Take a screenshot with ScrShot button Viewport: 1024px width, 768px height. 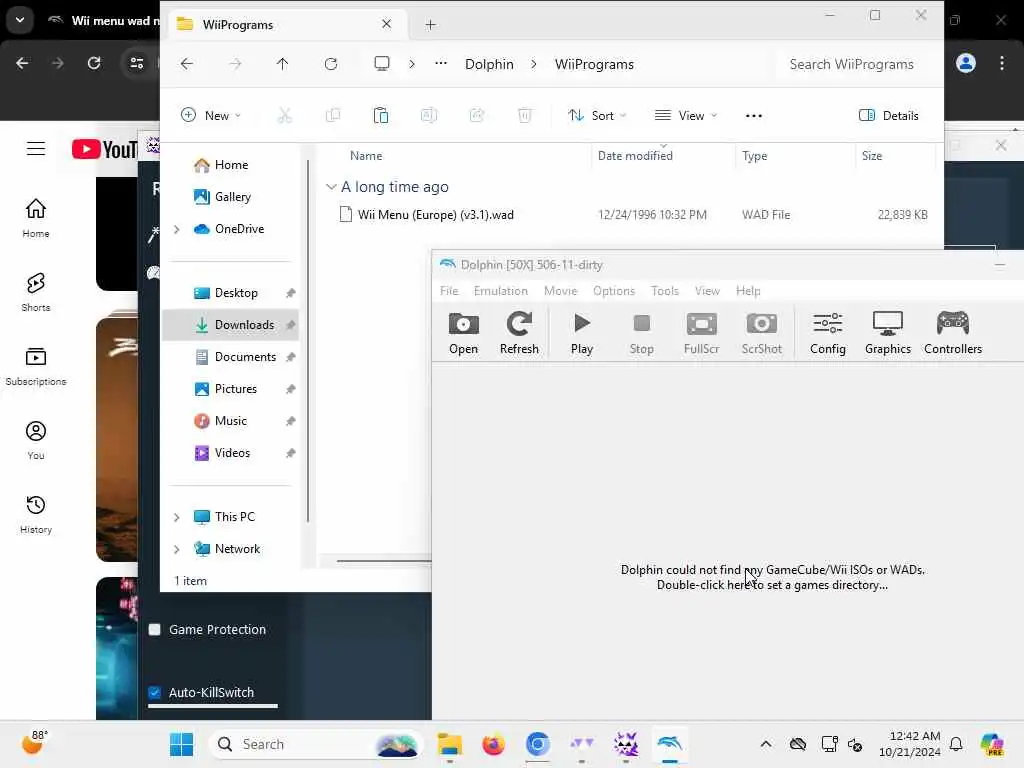(761, 333)
